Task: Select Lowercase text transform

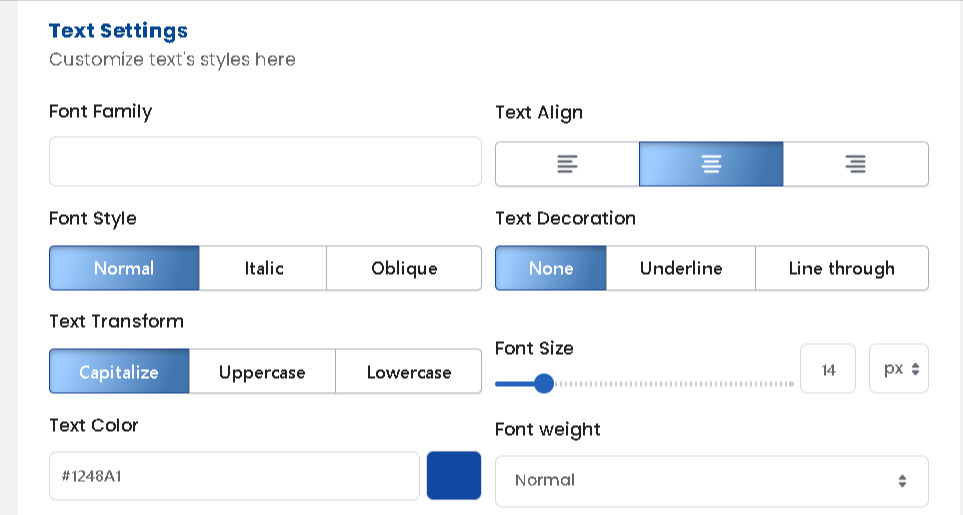Action: click(408, 372)
